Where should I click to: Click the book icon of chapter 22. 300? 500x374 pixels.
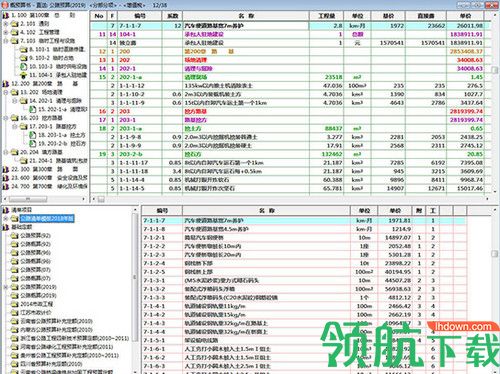coord(6,169)
